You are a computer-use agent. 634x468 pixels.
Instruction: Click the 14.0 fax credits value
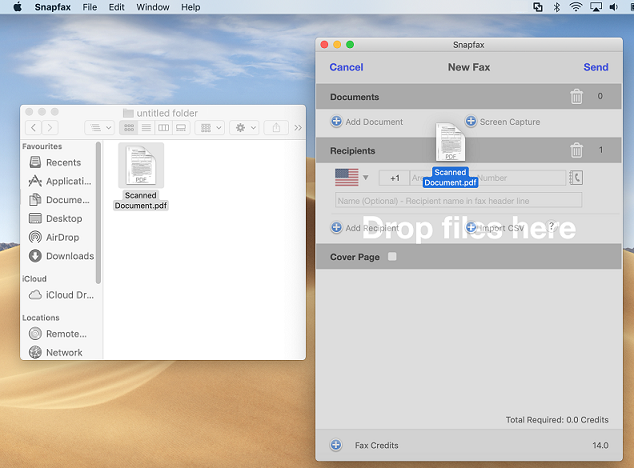pyautogui.click(x=600, y=445)
